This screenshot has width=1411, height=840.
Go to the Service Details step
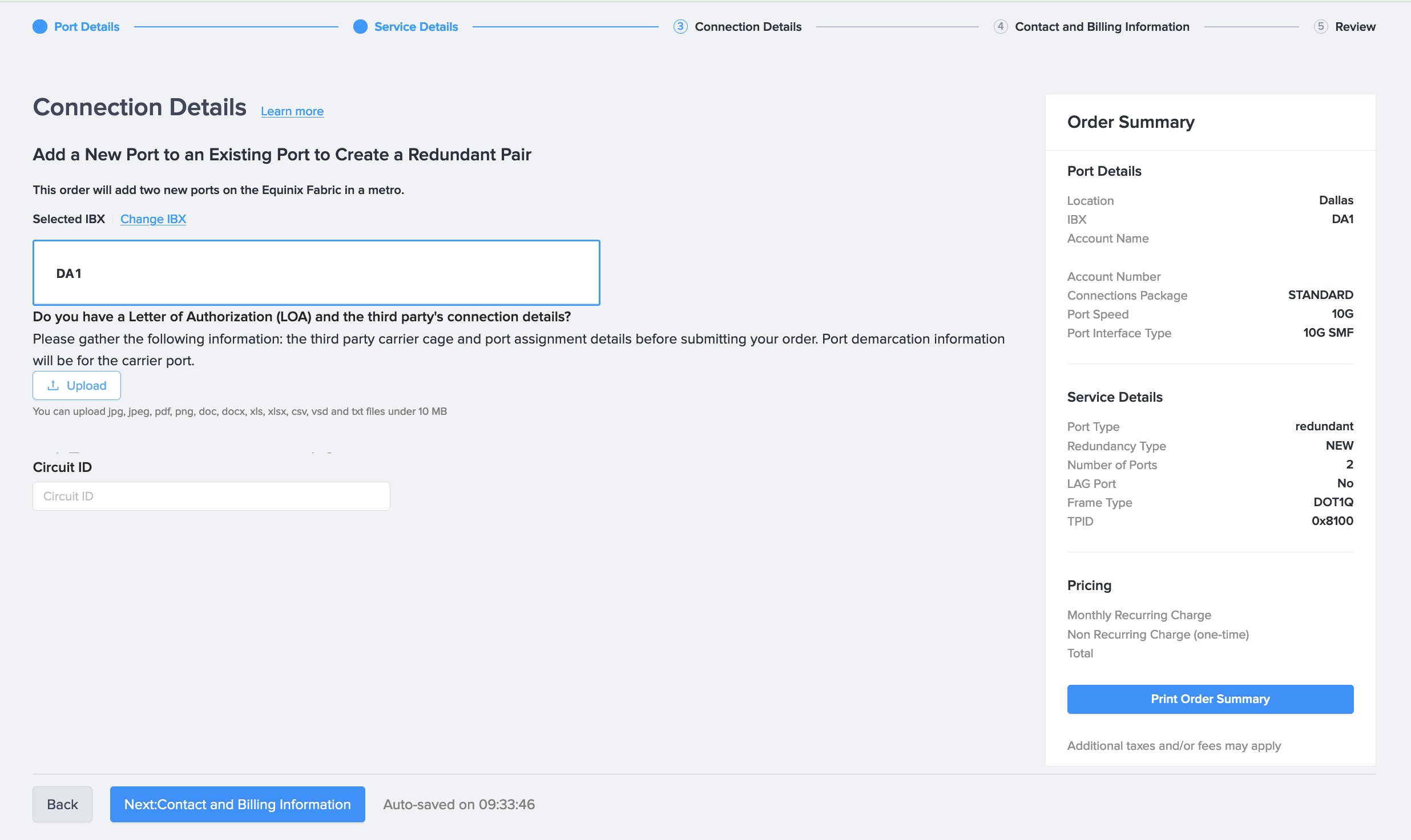pyautogui.click(x=416, y=27)
